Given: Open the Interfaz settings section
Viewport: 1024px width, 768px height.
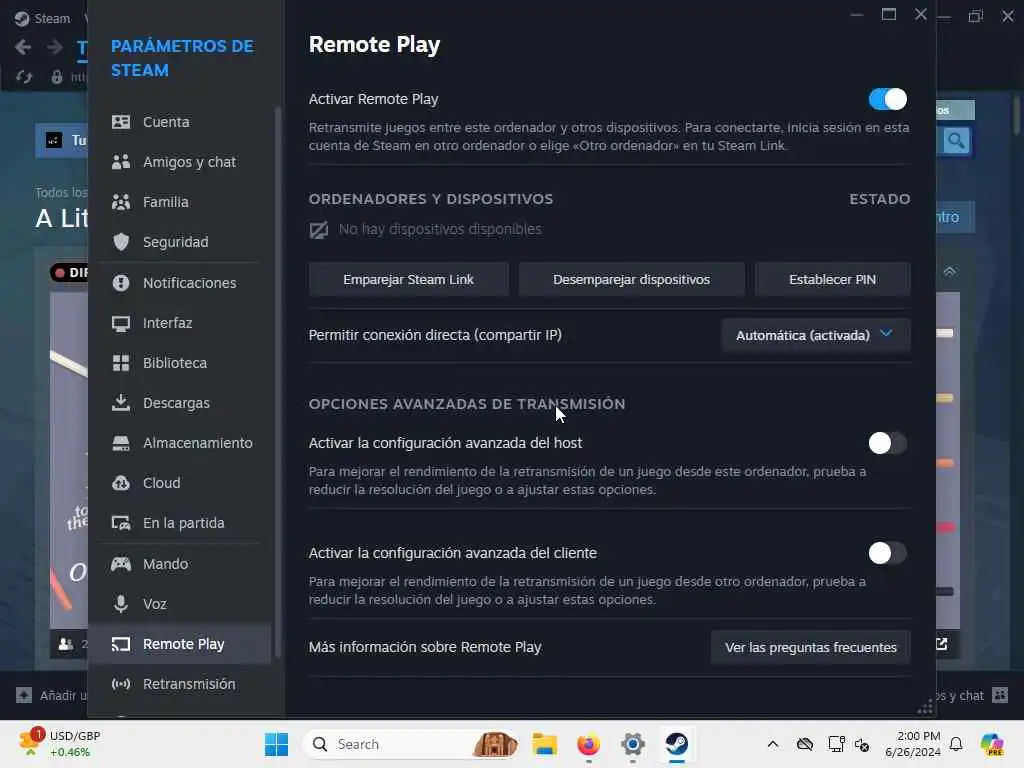Looking at the screenshot, I should 180,323.
